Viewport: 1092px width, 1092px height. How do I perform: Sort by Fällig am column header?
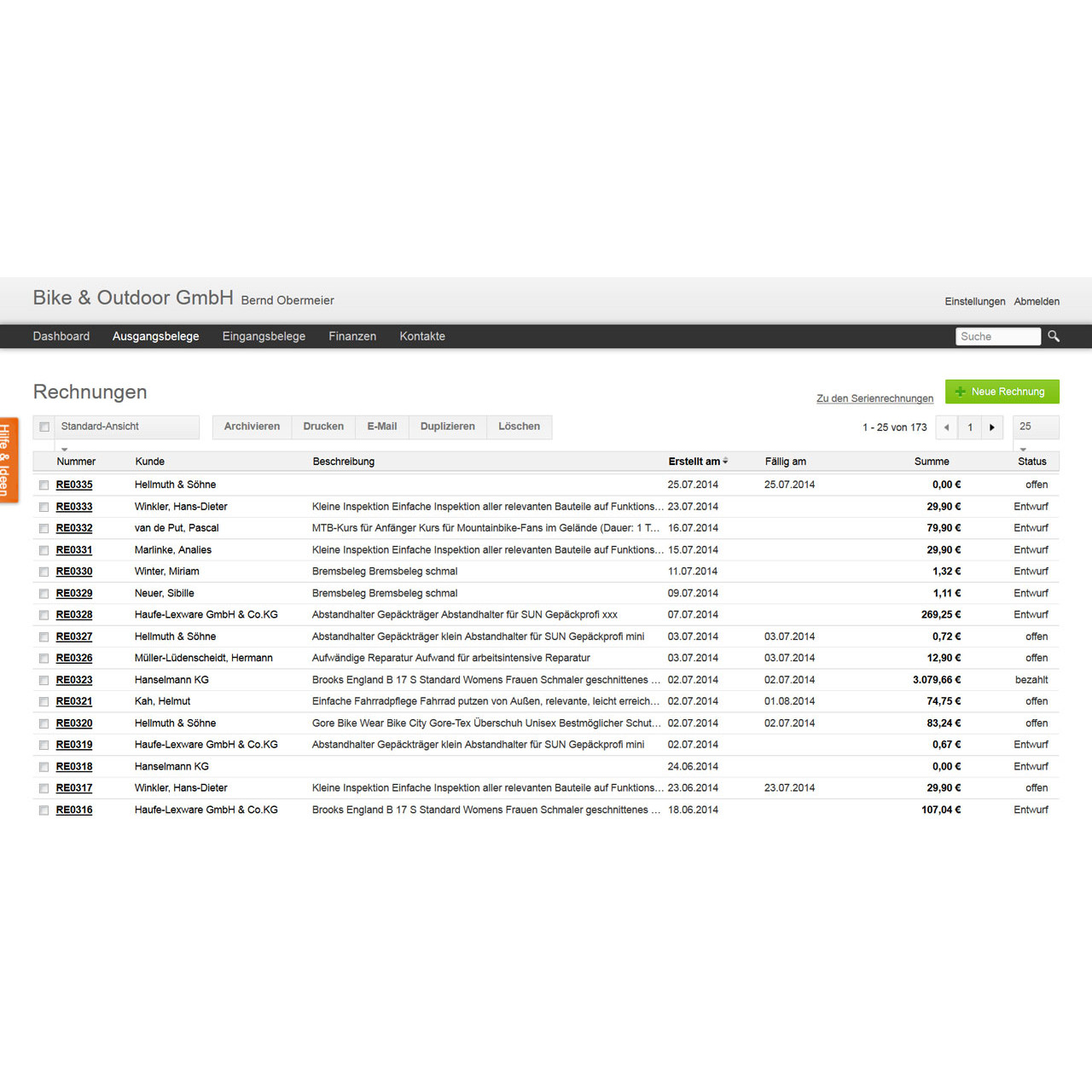786,462
